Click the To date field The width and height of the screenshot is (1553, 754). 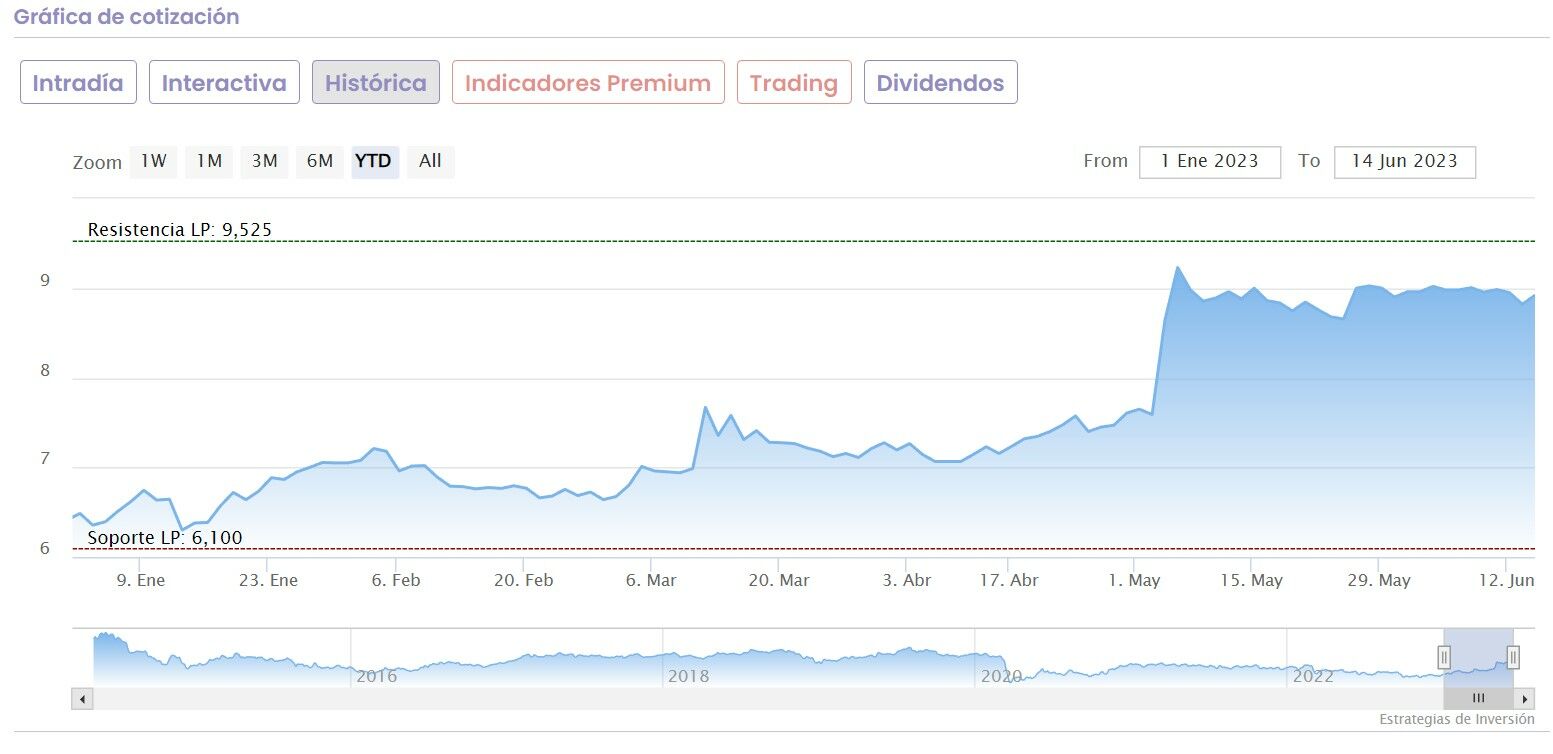[x=1404, y=162]
